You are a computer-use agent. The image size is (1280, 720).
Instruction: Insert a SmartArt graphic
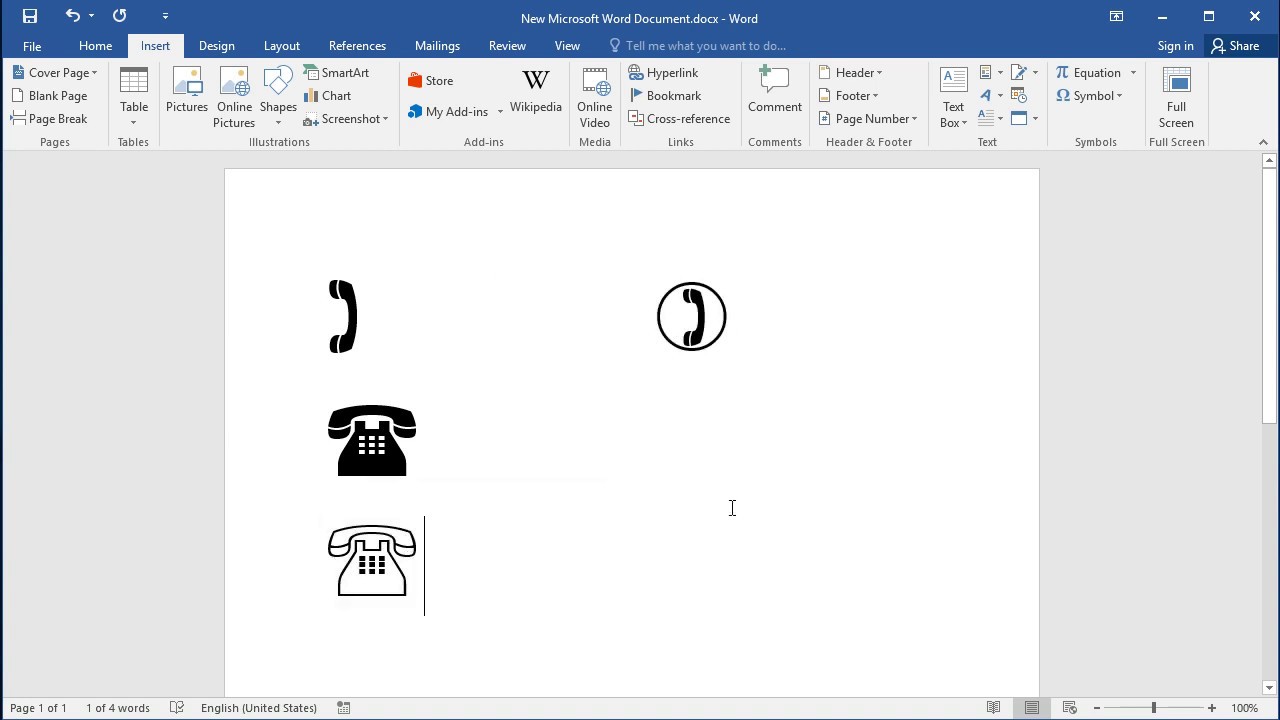pos(337,73)
